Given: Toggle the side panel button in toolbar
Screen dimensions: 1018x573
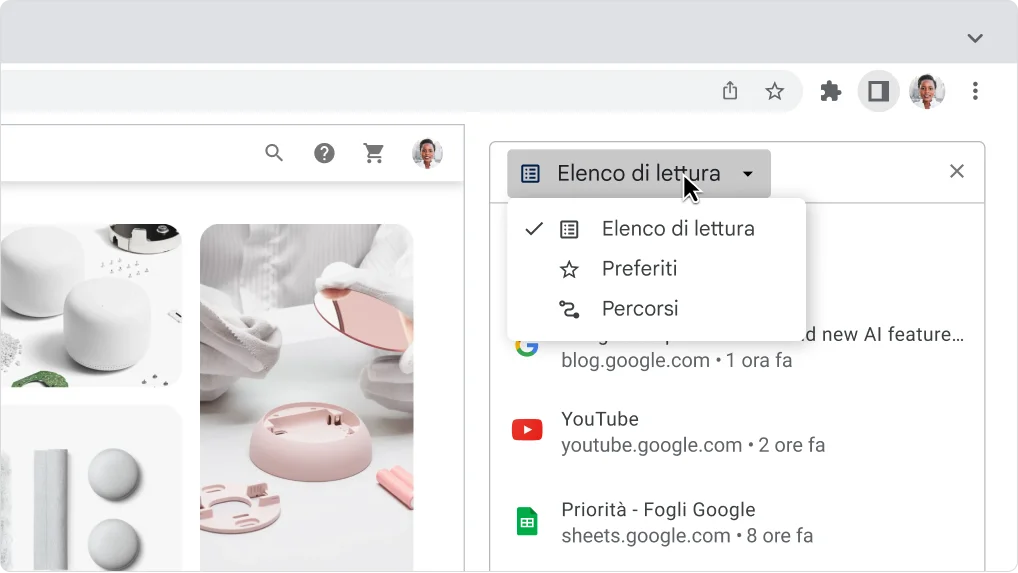Looking at the screenshot, I should (878, 91).
